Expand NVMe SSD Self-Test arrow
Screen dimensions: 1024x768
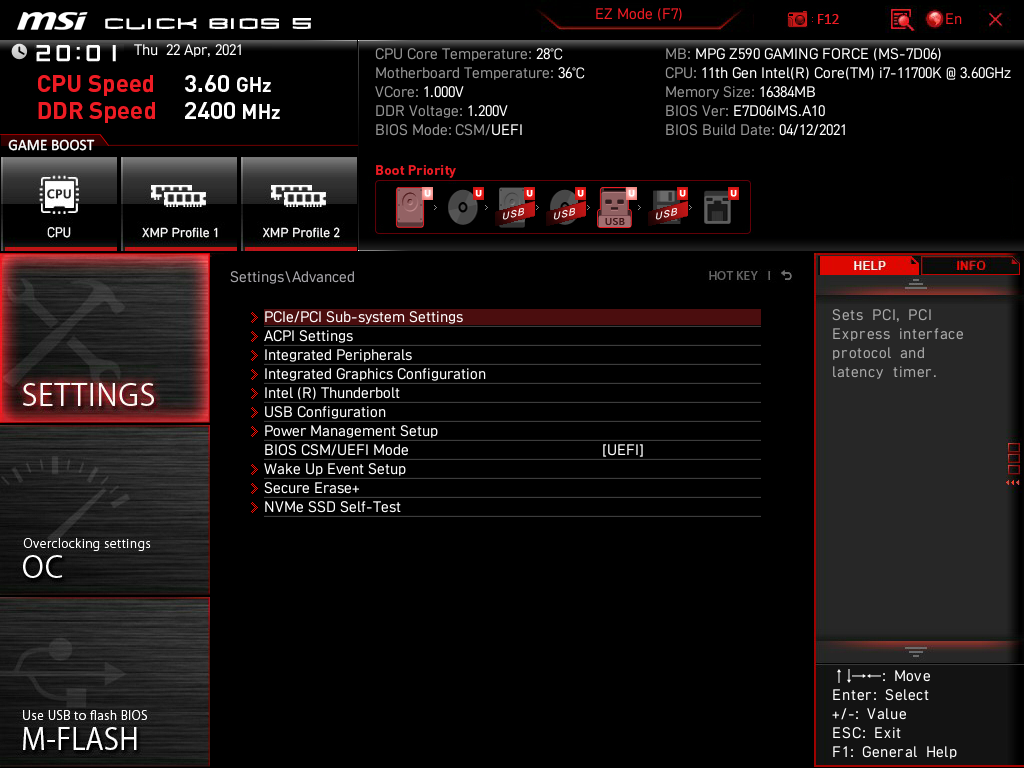pyautogui.click(x=254, y=507)
